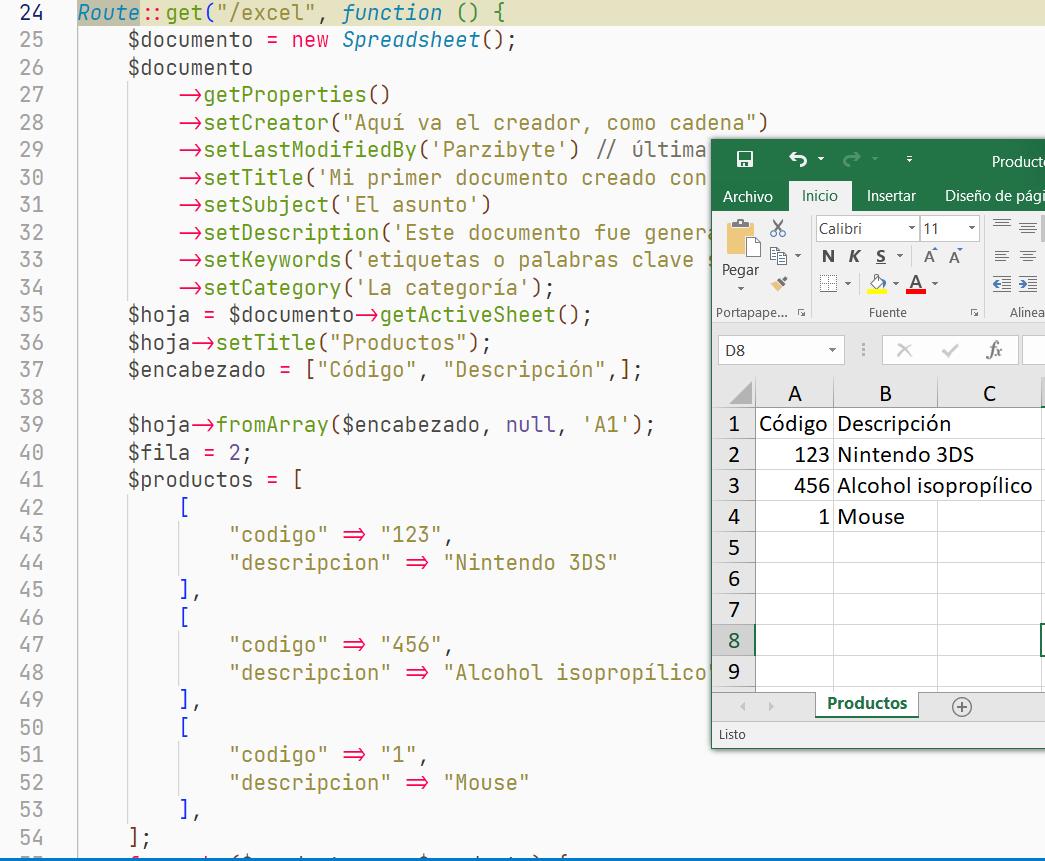
Task: Click the Decrease Indent icon
Action: click(1002, 285)
